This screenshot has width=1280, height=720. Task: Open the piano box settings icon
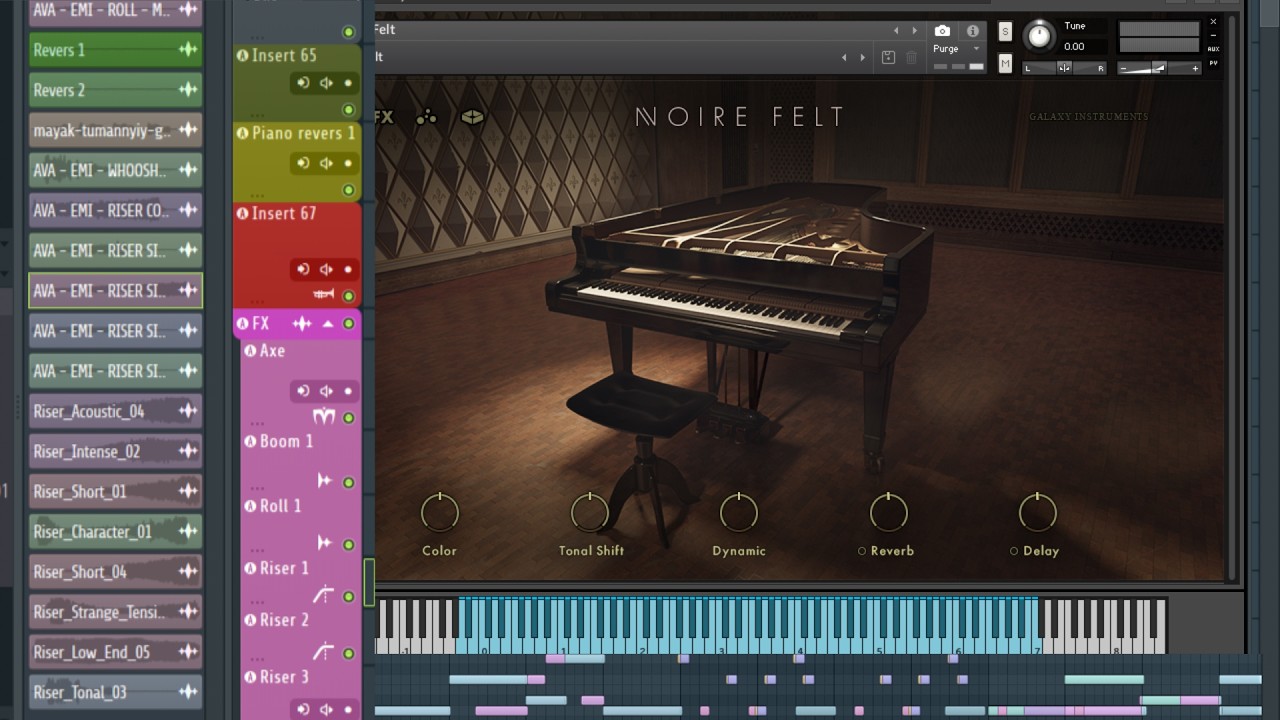(472, 117)
